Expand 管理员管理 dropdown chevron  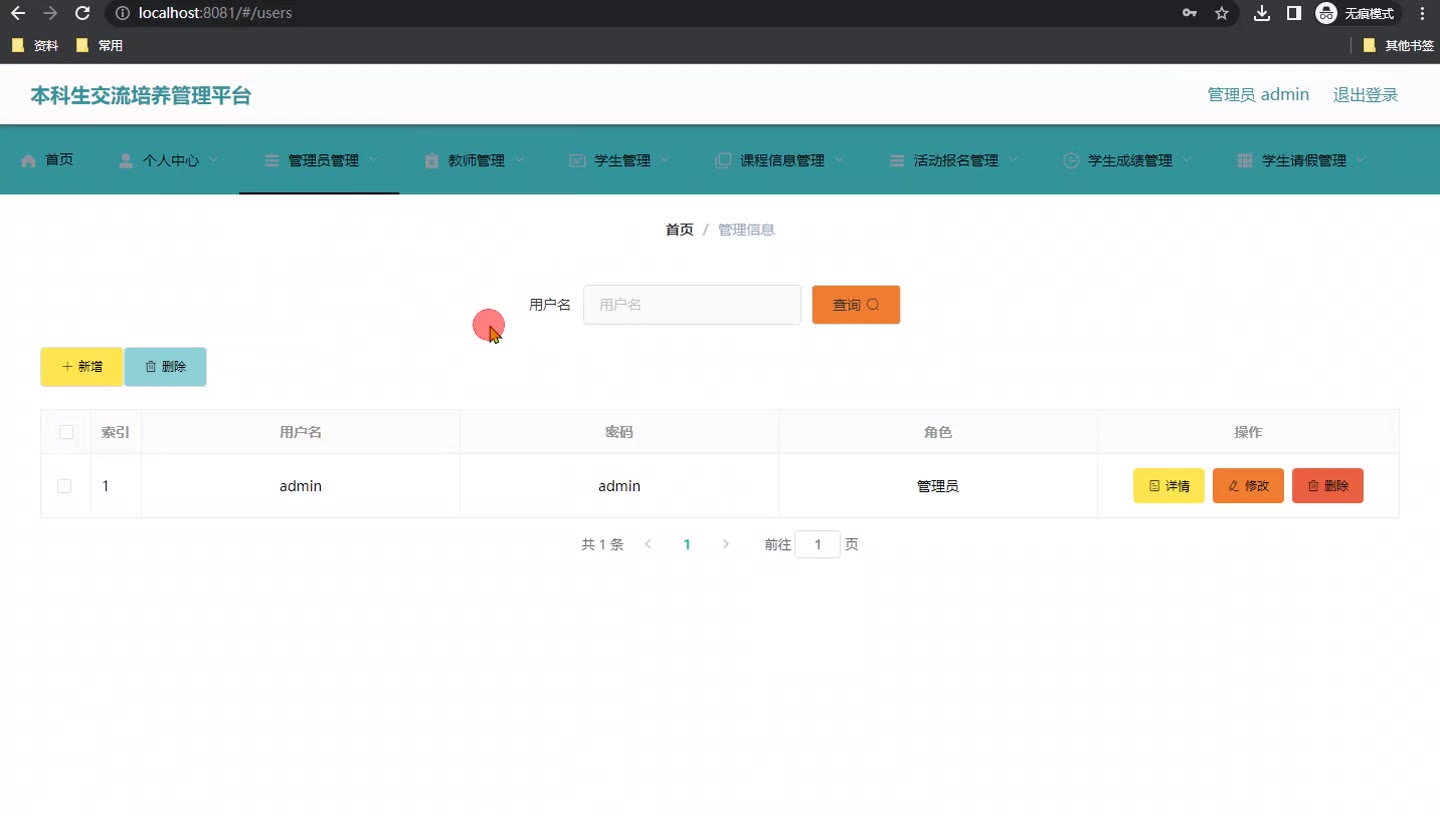click(373, 160)
